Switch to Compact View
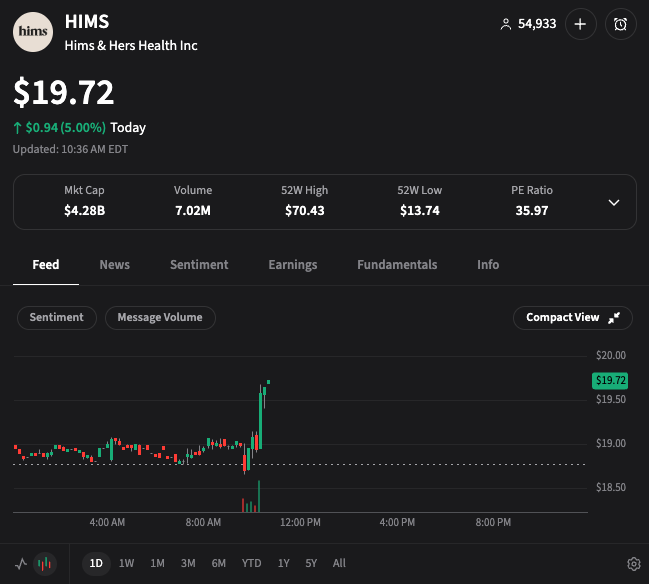The width and height of the screenshot is (649, 584). pos(572,317)
